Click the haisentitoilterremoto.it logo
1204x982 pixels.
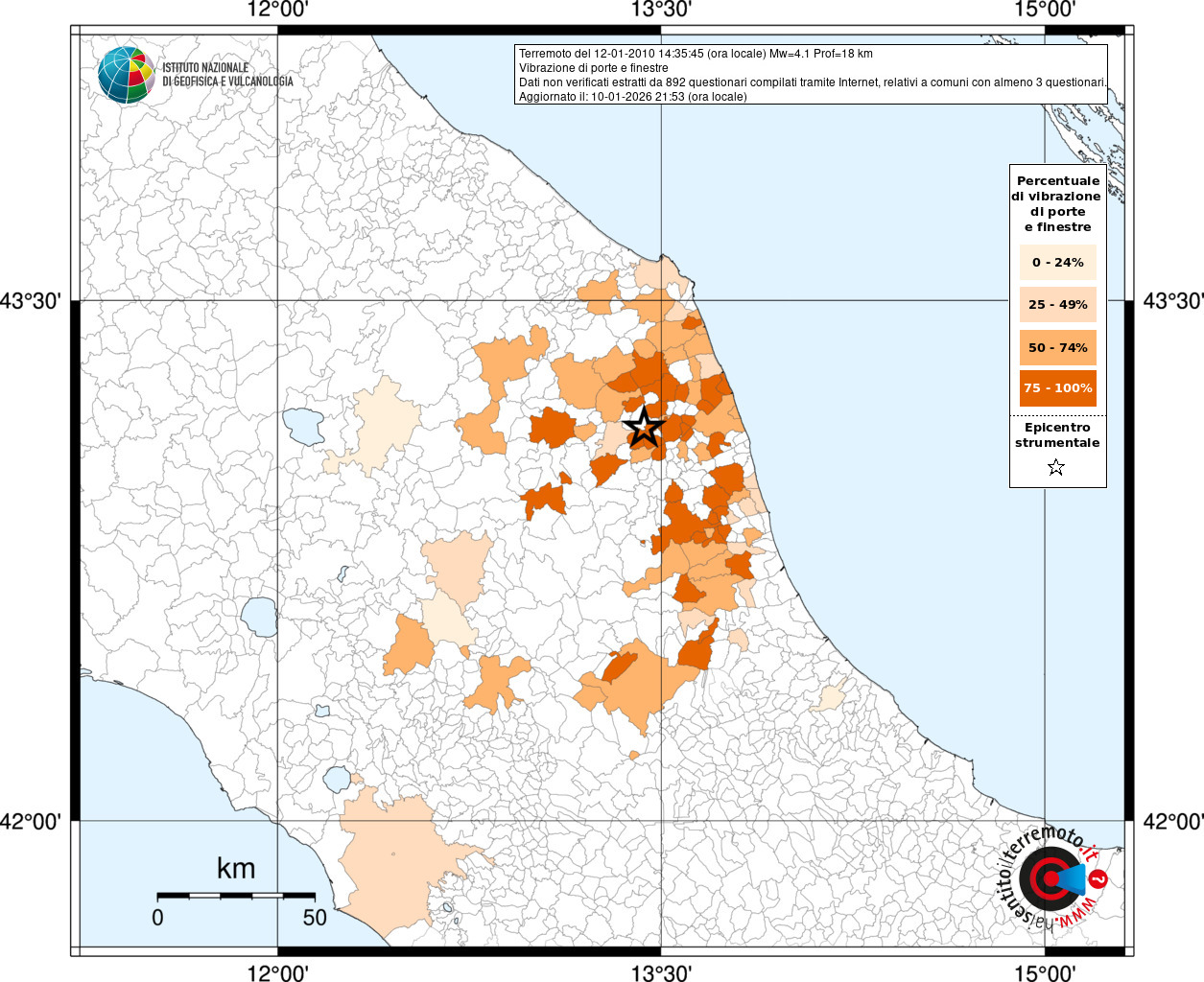click(1053, 877)
